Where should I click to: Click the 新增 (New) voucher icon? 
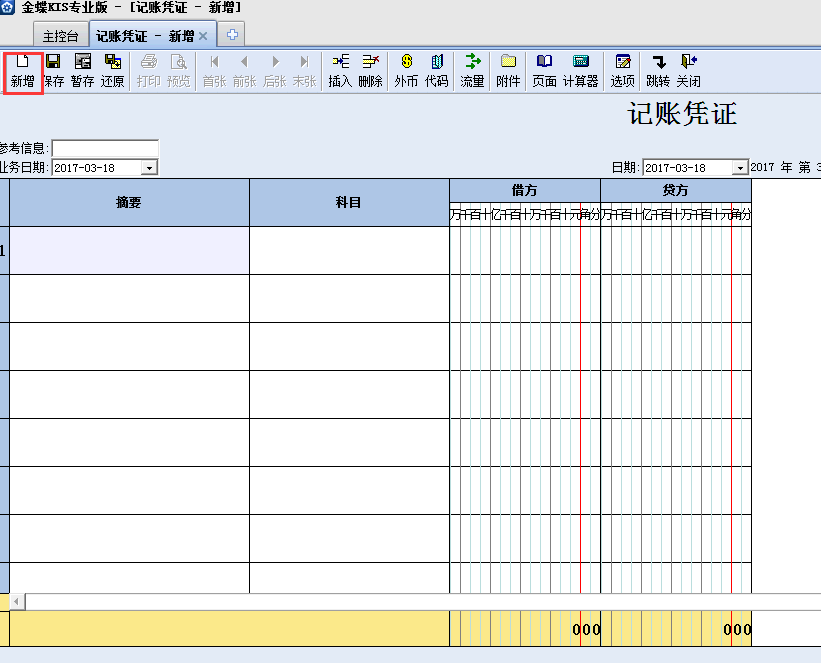pos(22,71)
